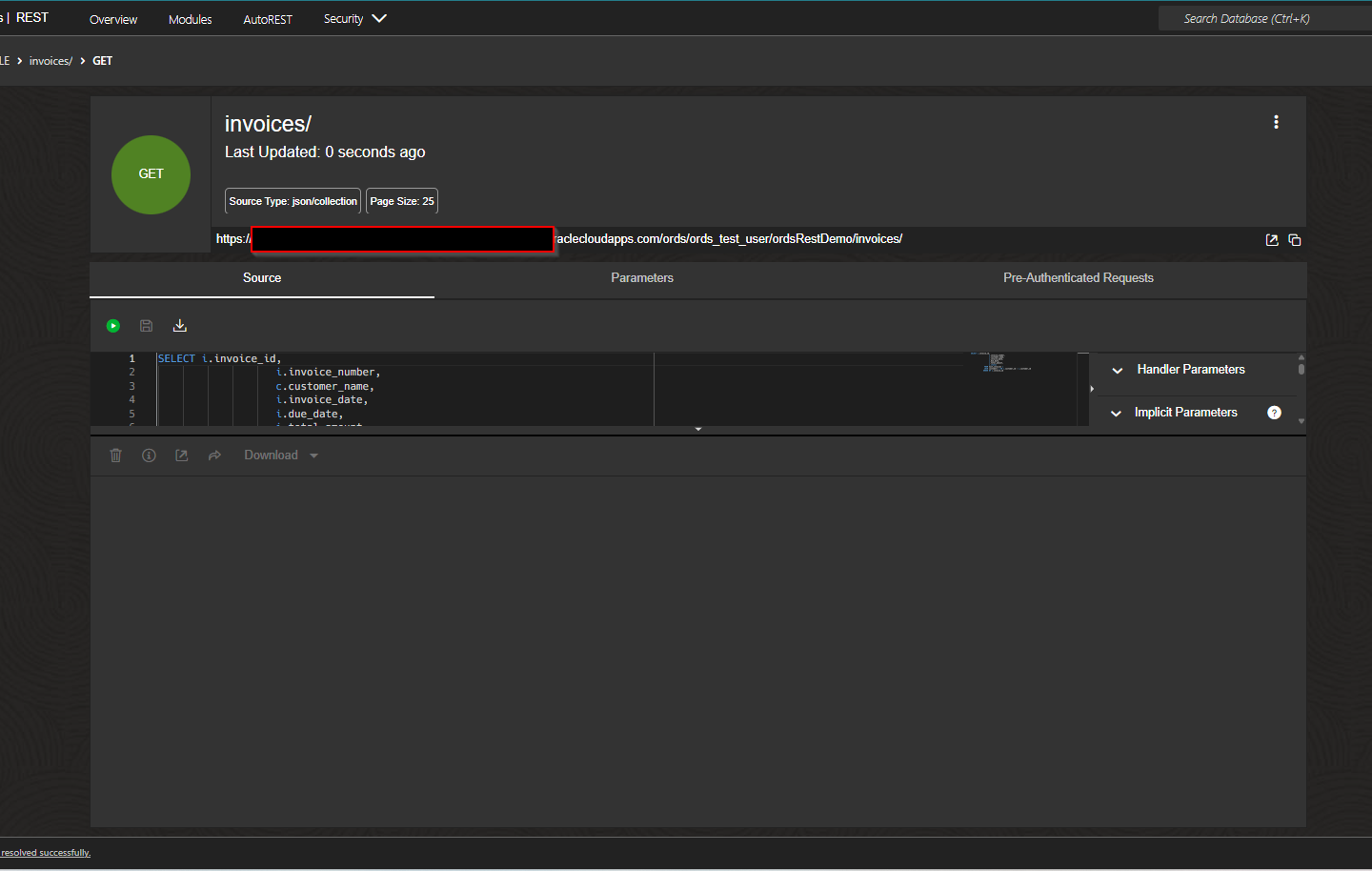Open the Security dropdown menu

(x=353, y=18)
